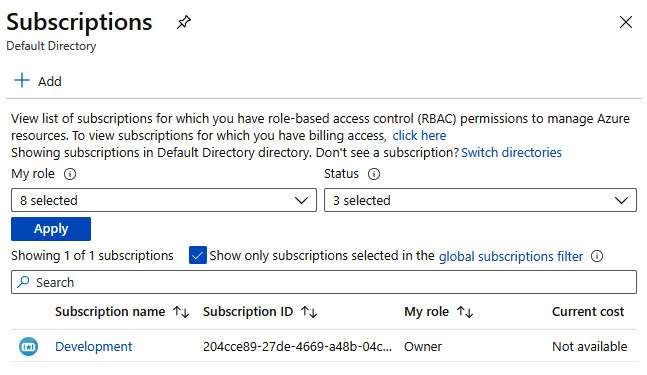Click the Default Directory subtitle
The height and width of the screenshot is (375, 647).
point(51,46)
